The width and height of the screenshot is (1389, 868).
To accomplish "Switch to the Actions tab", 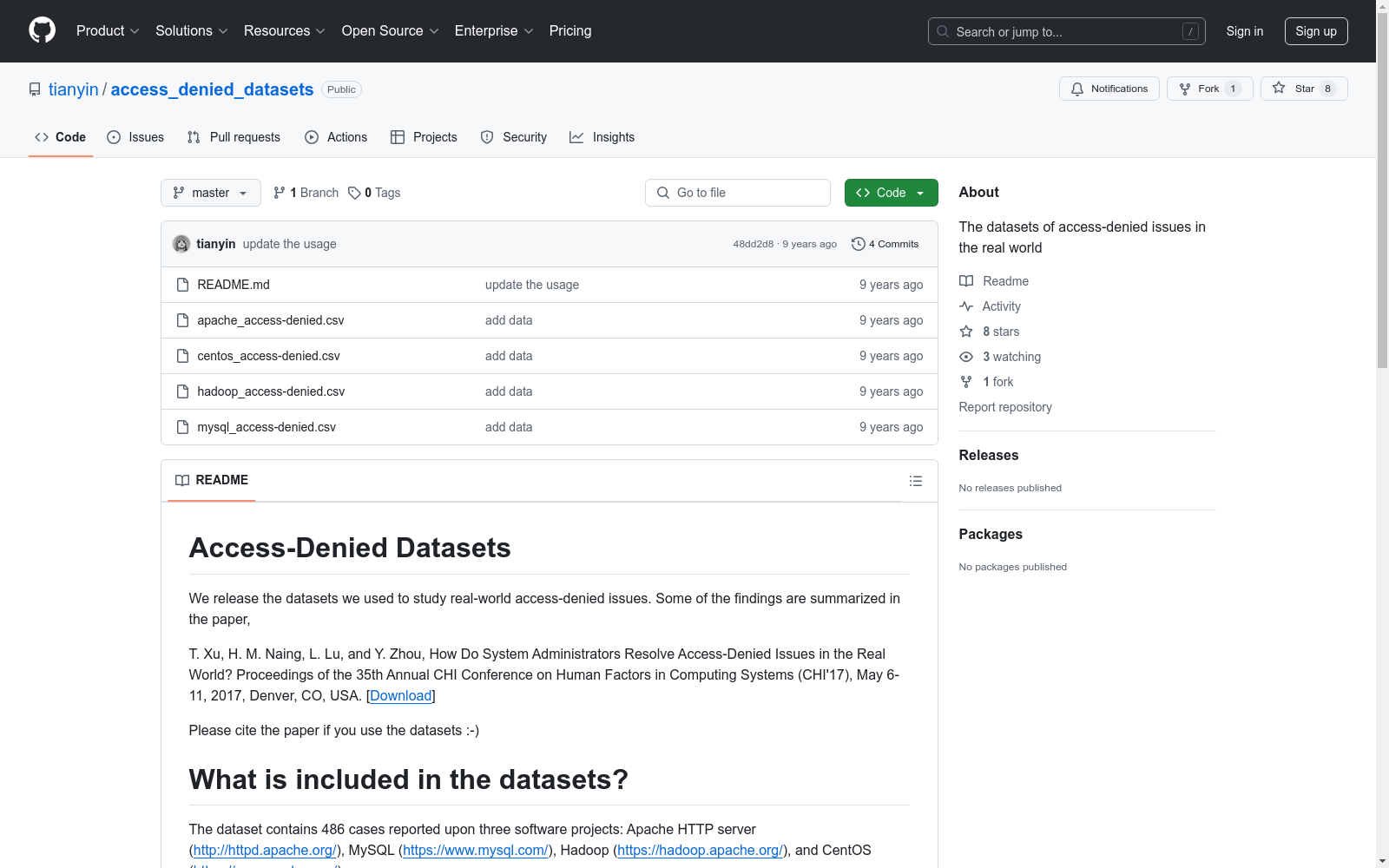I will [336, 137].
